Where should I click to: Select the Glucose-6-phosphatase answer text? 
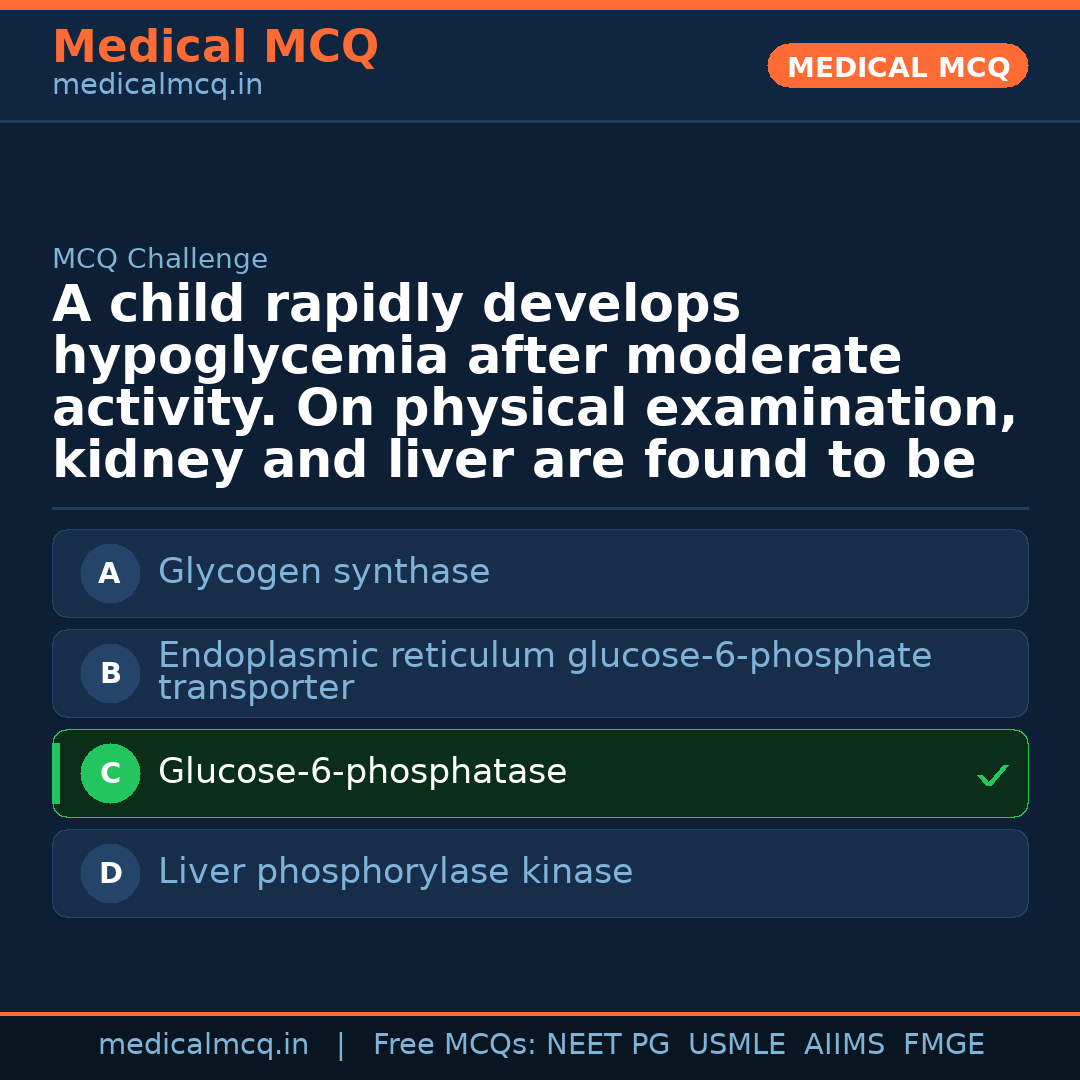[x=362, y=772]
